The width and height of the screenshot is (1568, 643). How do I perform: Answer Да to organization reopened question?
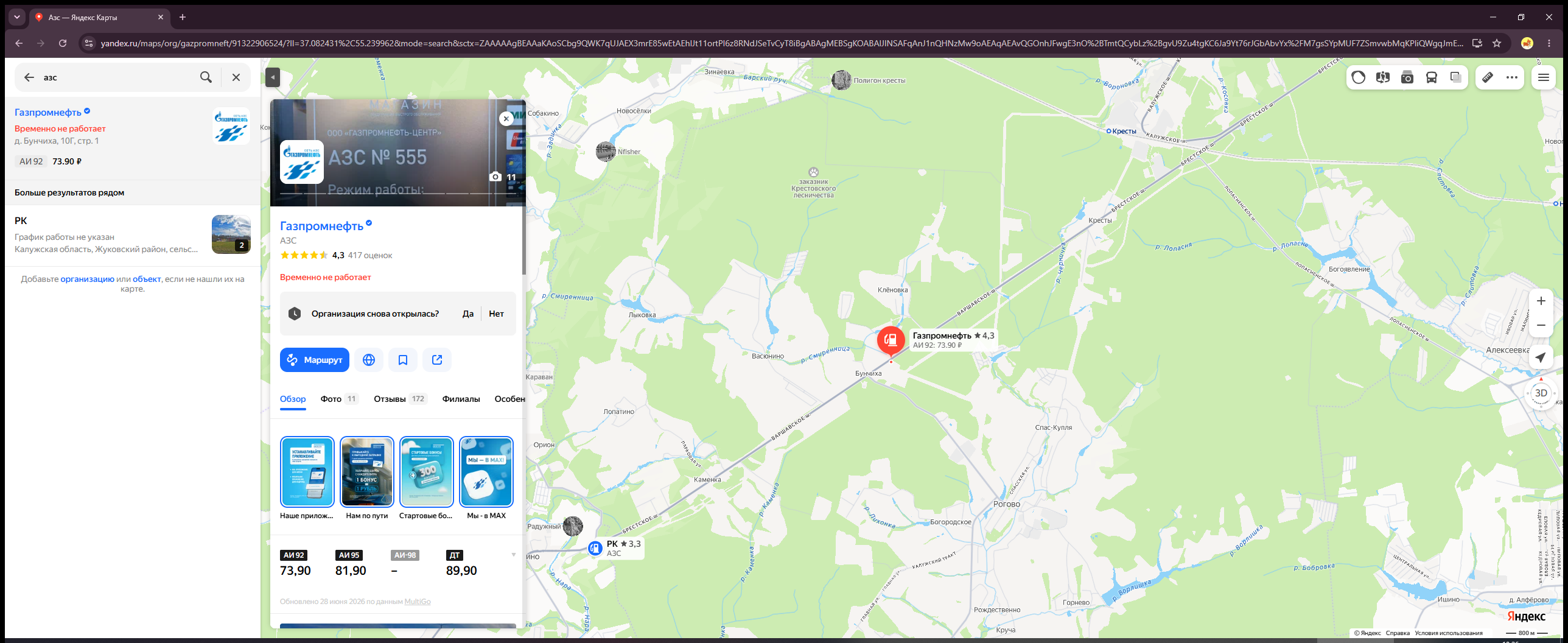(468, 314)
